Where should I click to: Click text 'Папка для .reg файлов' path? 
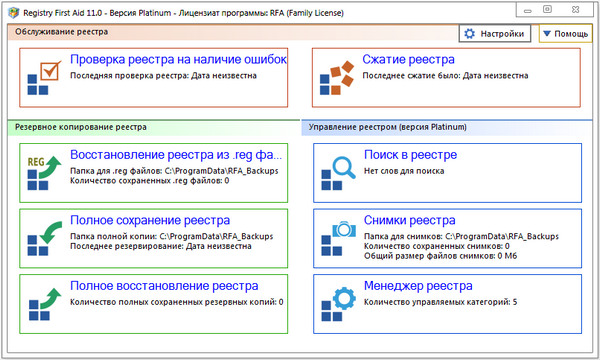174,171
